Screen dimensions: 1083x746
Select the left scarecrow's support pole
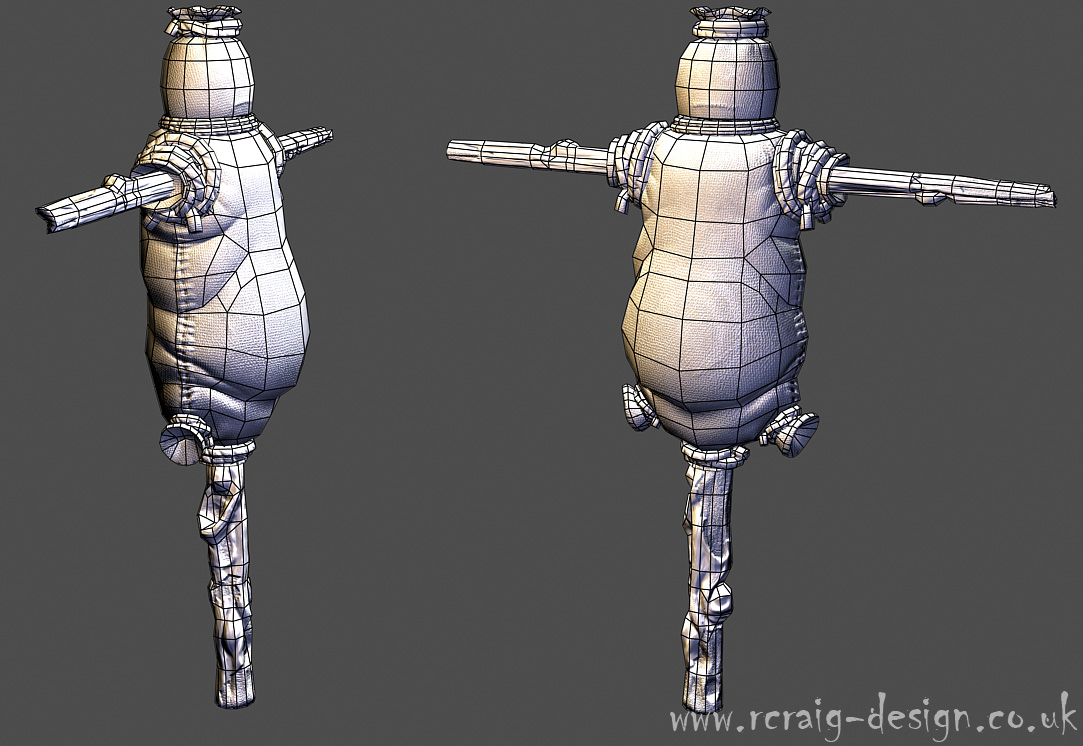[x=228, y=580]
